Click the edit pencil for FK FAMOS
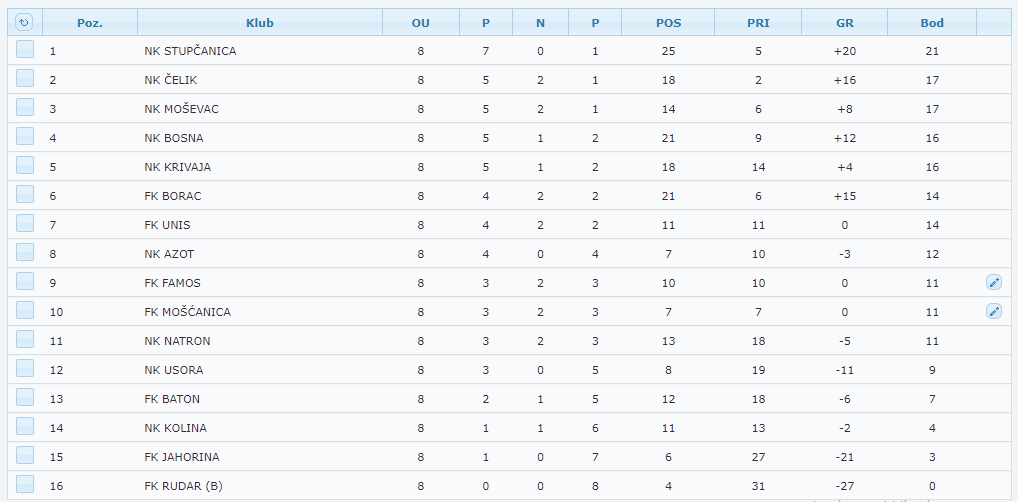The height and width of the screenshot is (502, 1018). click(994, 283)
